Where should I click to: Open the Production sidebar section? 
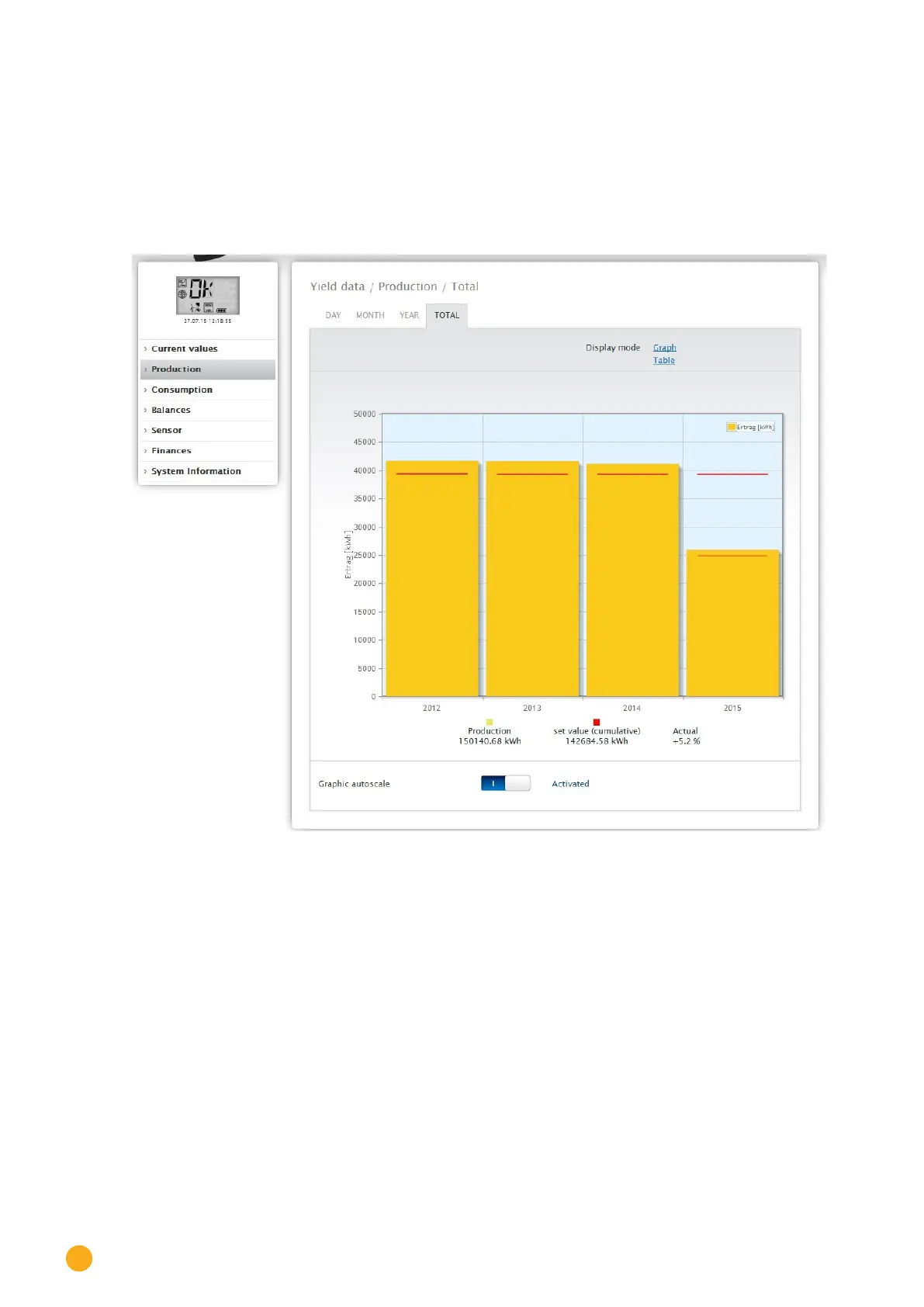[x=176, y=369]
